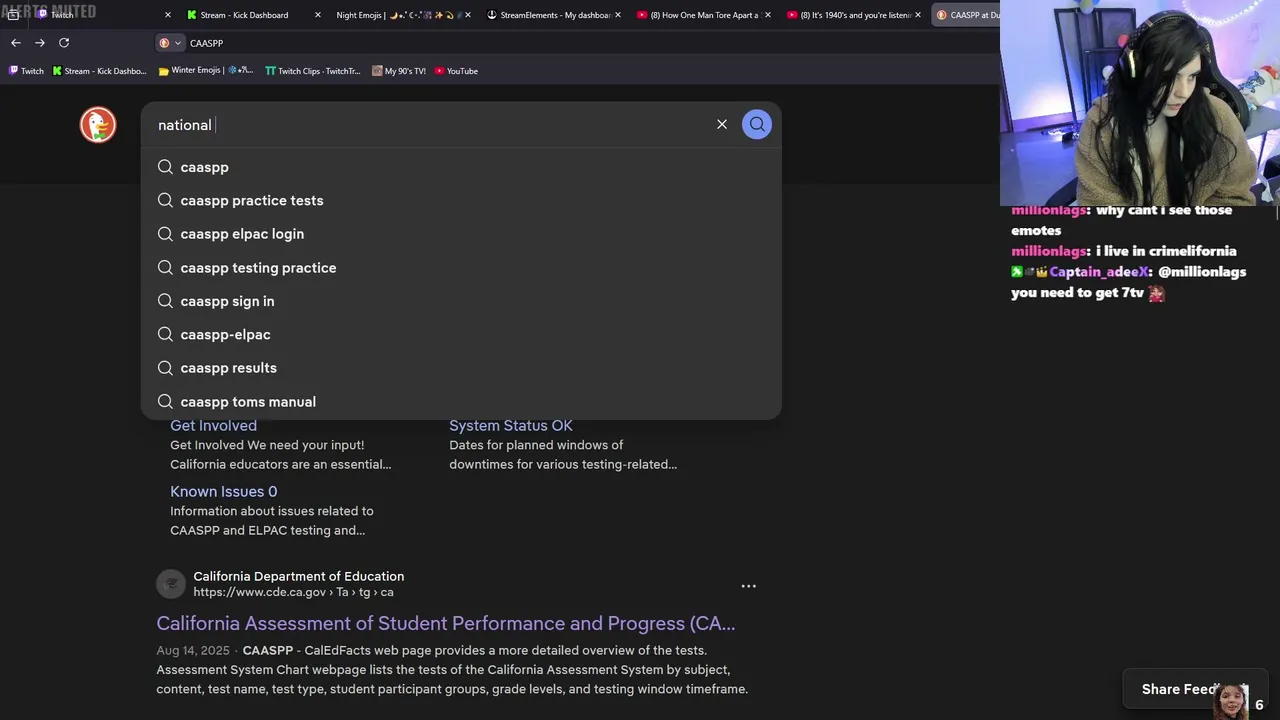Image resolution: width=1280 pixels, height=720 pixels.
Task: Open the 'Get Involved' link
Action: tap(213, 427)
